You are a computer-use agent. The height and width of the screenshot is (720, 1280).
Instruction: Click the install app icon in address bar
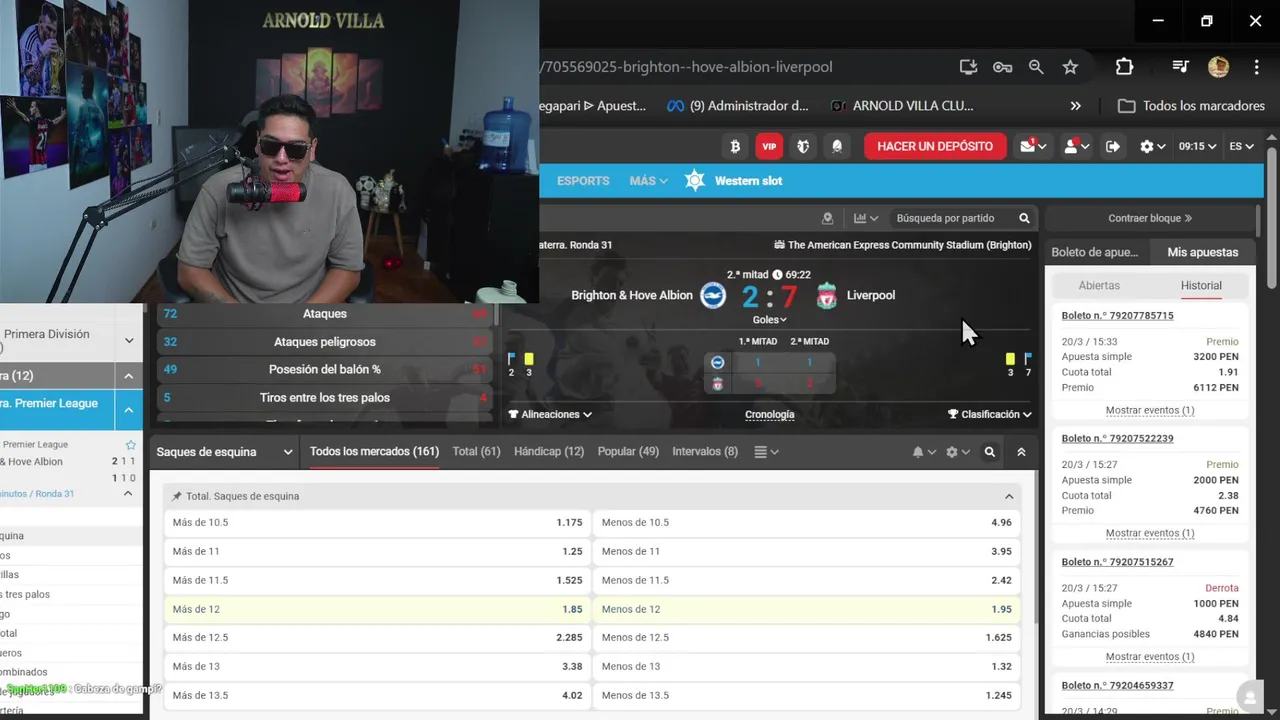968,67
